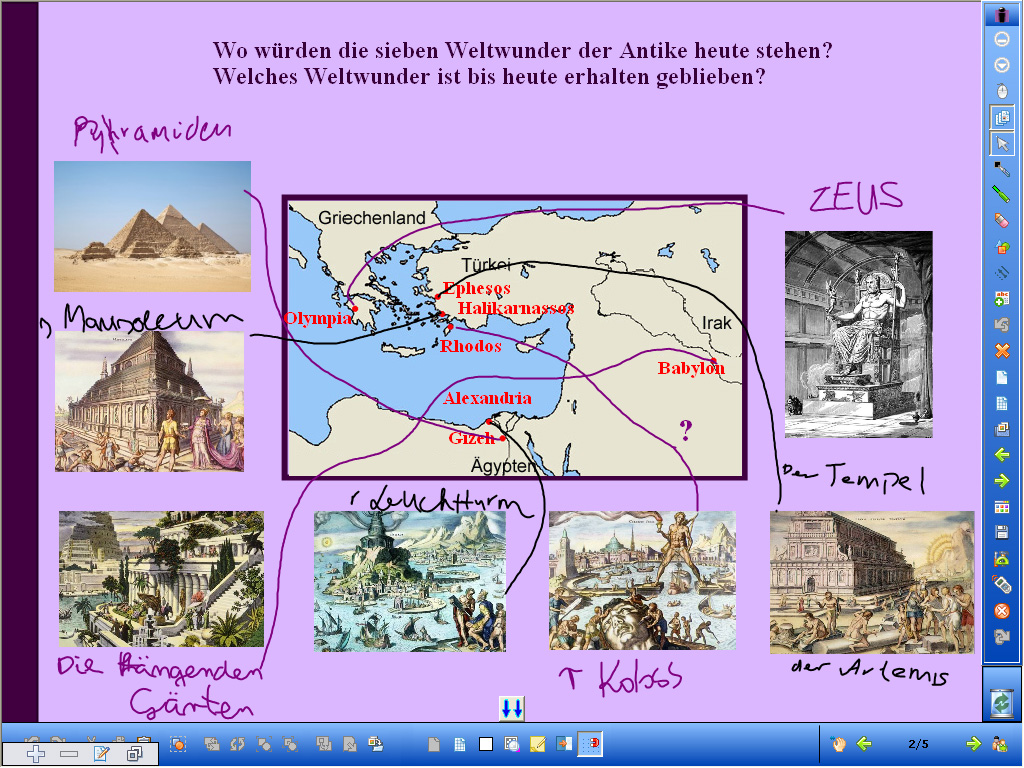Open the toolbar options down-arrow circle
This screenshot has width=1024, height=768.
[x=1002, y=65]
